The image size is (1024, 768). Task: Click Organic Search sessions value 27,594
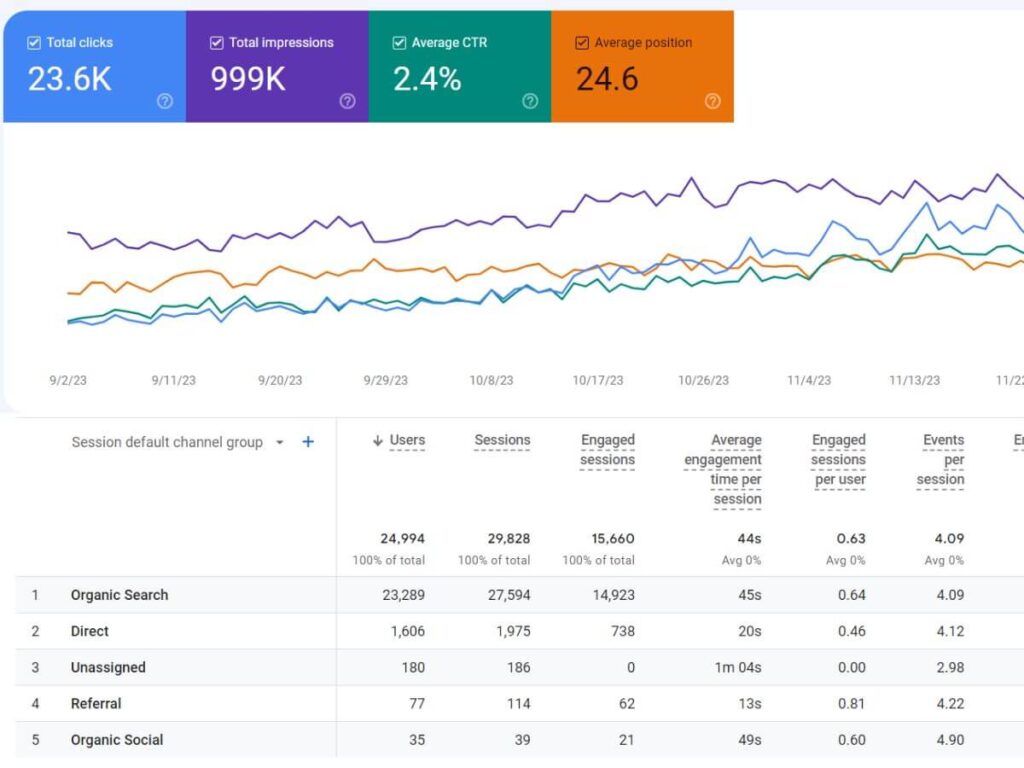[509, 595]
